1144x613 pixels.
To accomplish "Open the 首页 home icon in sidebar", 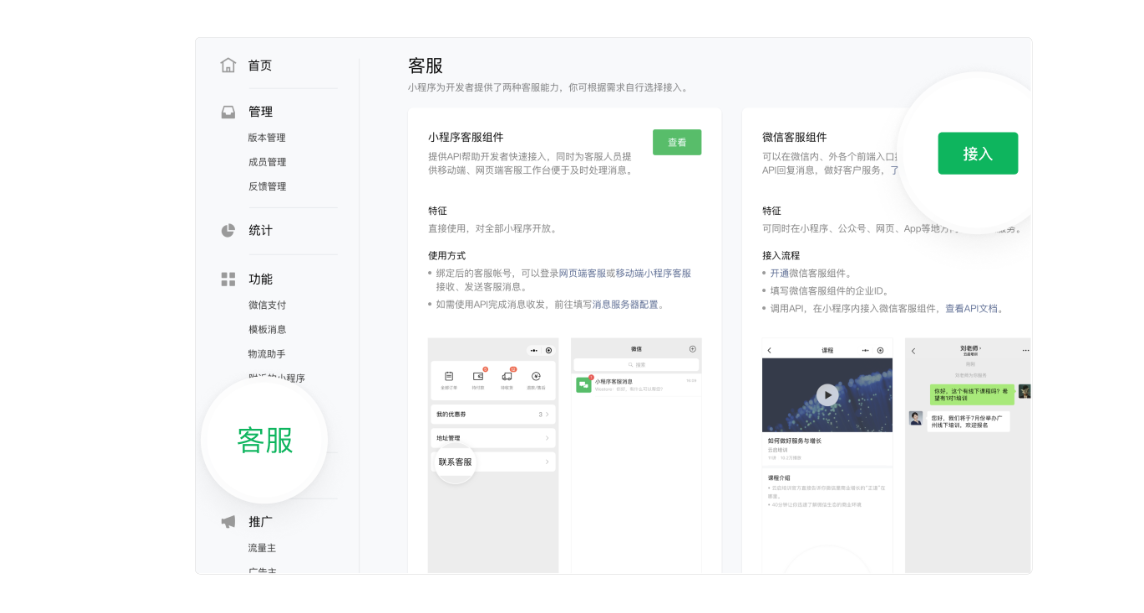I will (228, 65).
